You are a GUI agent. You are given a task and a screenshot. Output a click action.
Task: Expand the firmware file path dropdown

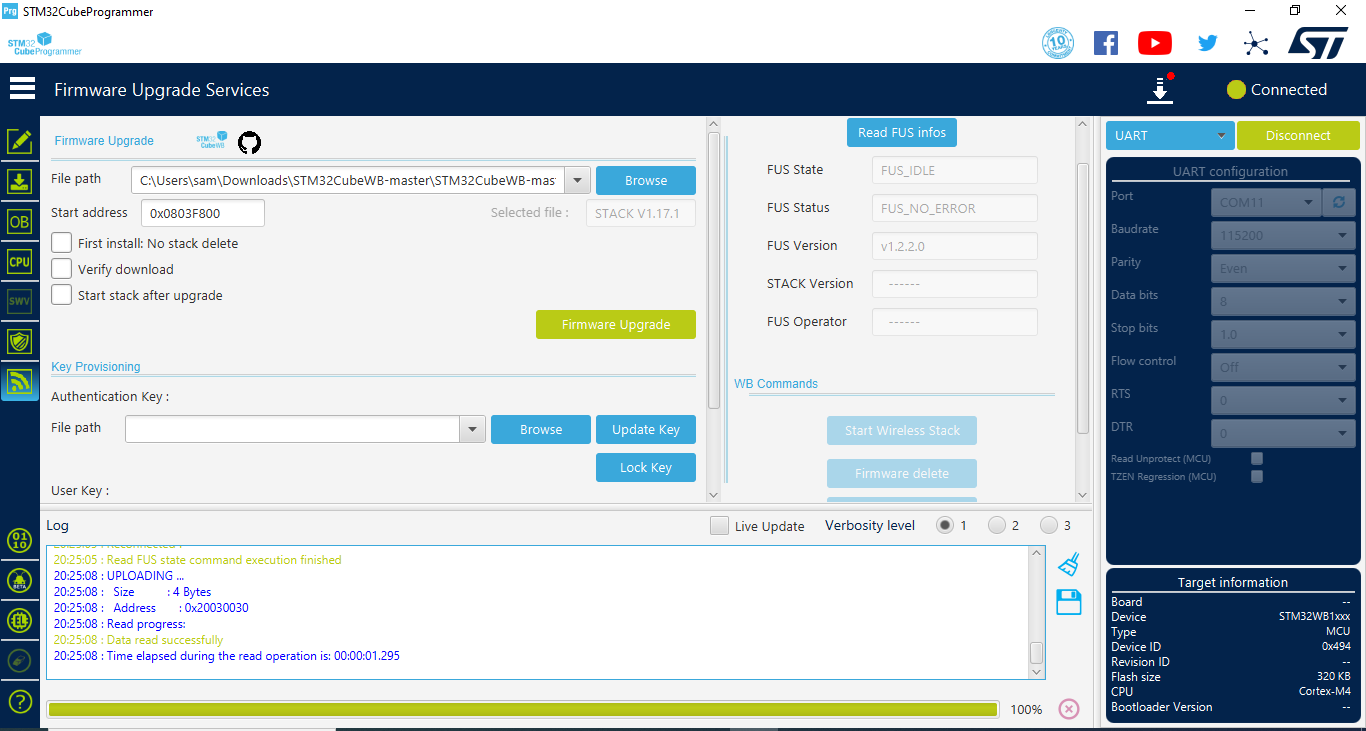coord(577,180)
